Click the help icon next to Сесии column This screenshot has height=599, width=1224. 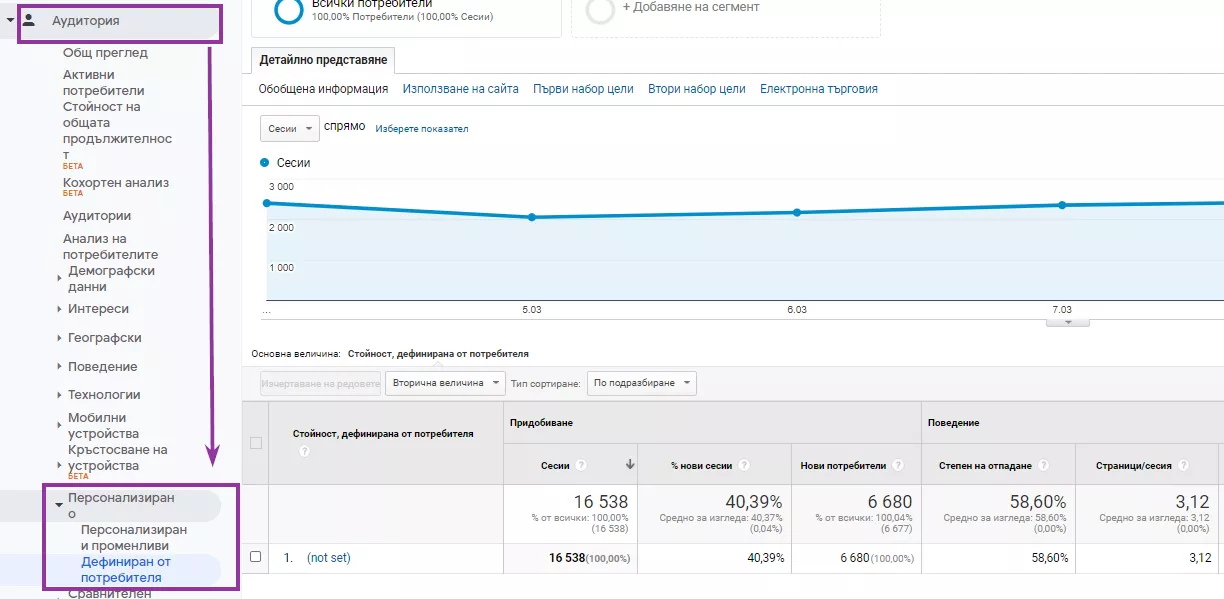click(581, 465)
